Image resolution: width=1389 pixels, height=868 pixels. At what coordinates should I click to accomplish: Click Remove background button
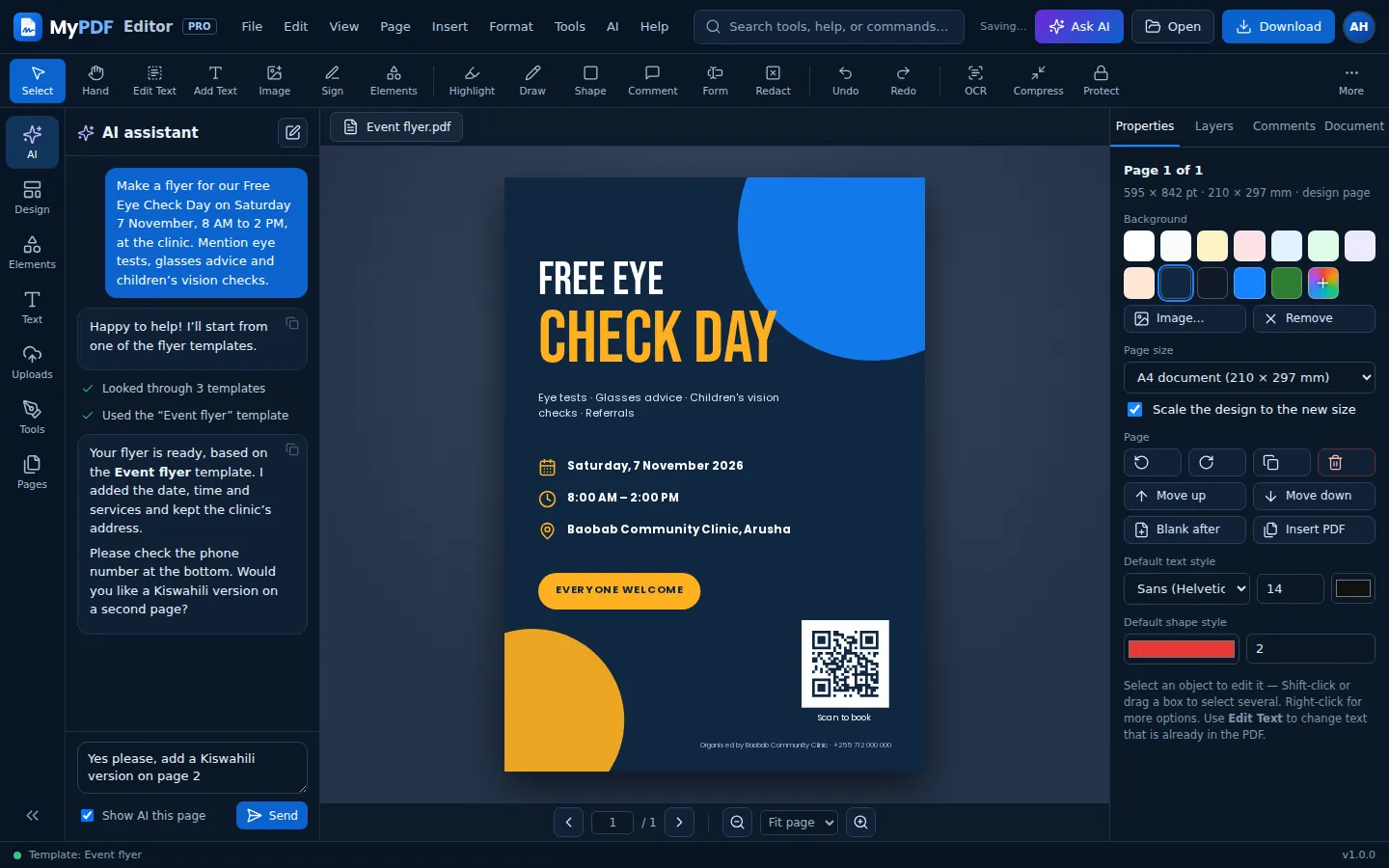click(1314, 318)
